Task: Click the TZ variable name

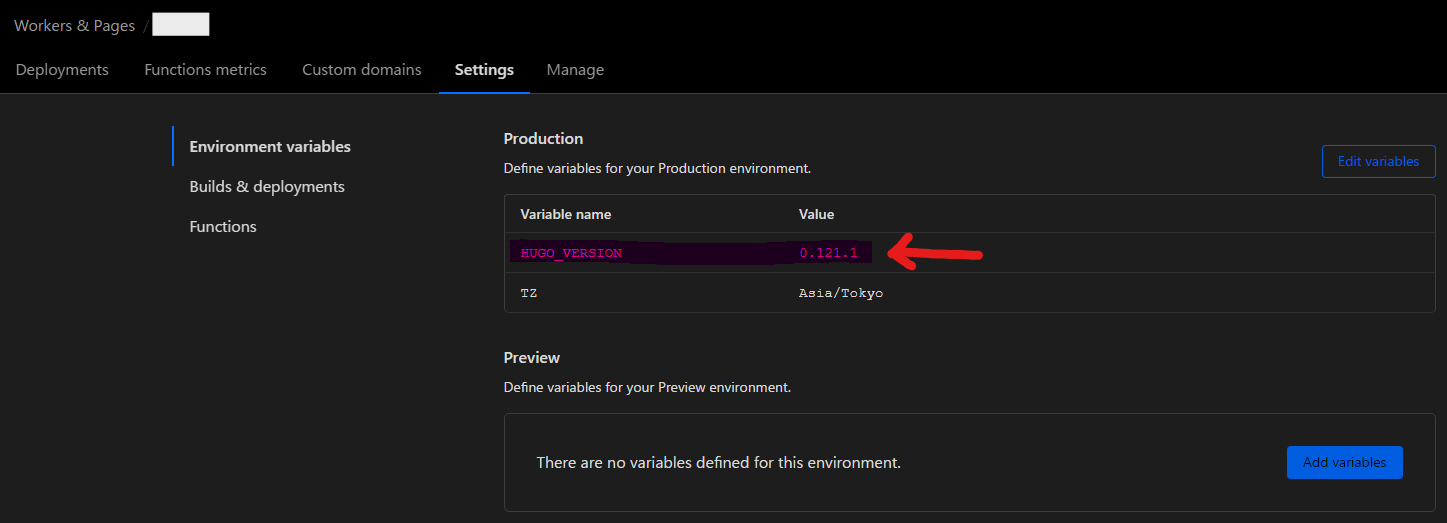Action: click(529, 293)
